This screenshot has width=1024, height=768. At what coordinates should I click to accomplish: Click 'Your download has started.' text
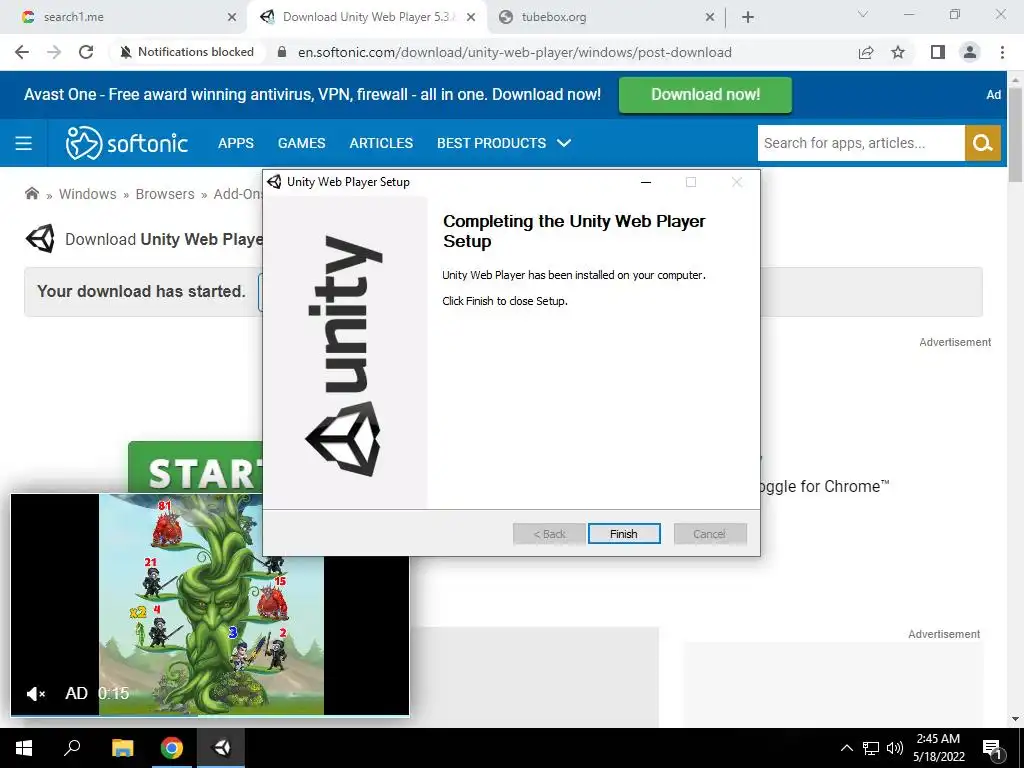141,291
